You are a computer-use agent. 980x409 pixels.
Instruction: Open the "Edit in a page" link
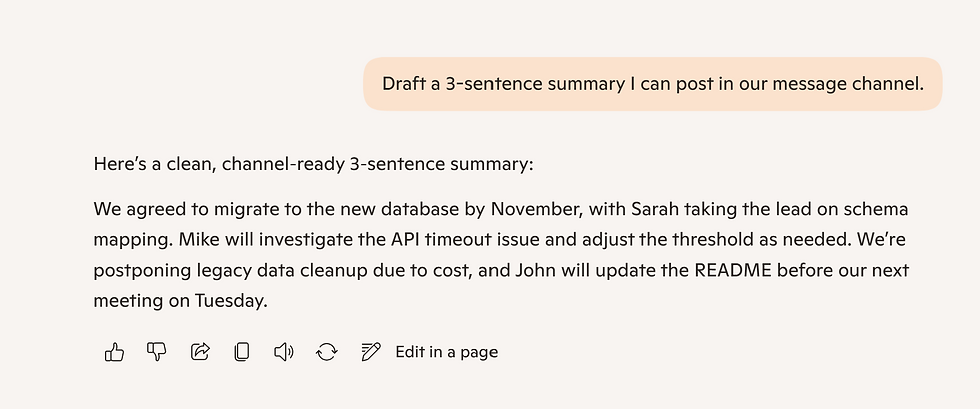446,352
